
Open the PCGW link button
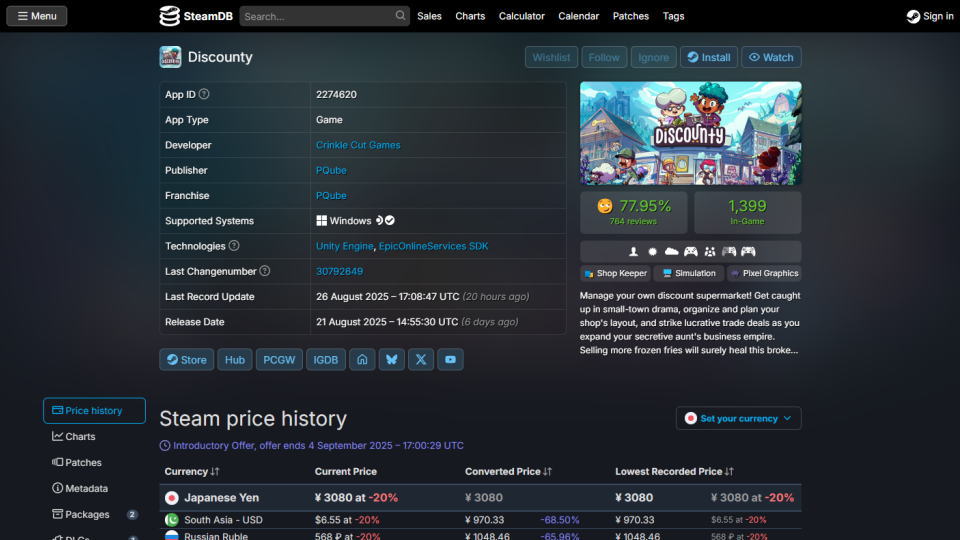(279, 359)
